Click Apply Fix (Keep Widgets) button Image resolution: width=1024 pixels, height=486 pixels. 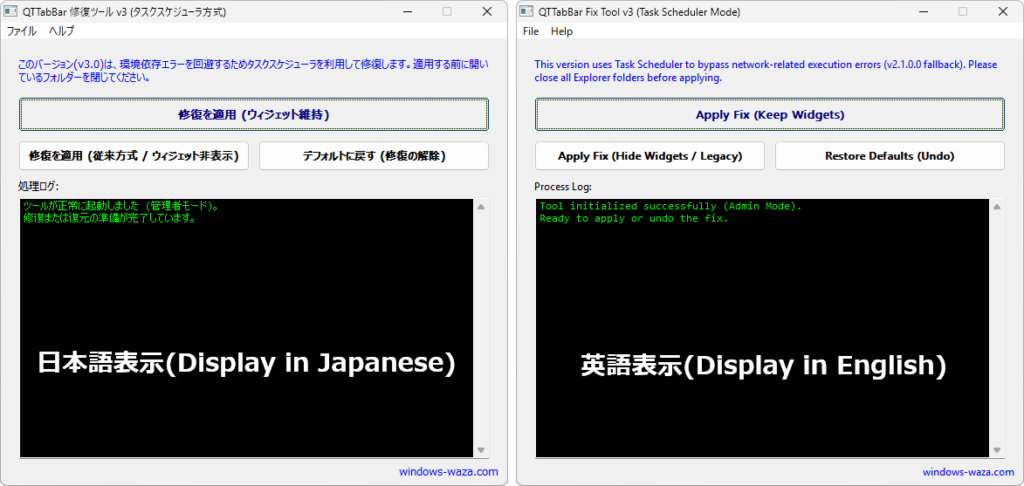coord(770,115)
